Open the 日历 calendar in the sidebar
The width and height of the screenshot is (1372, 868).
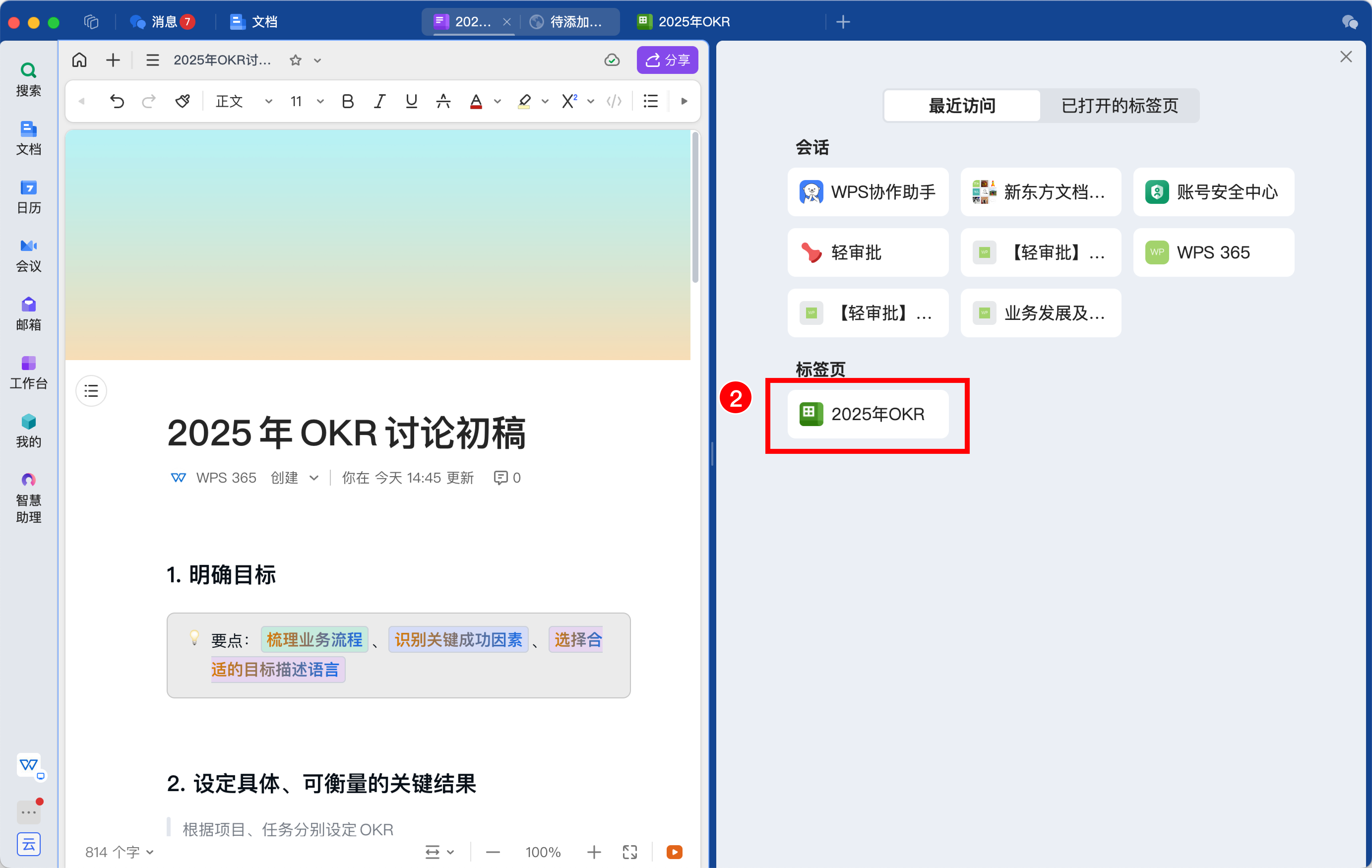[x=29, y=197]
